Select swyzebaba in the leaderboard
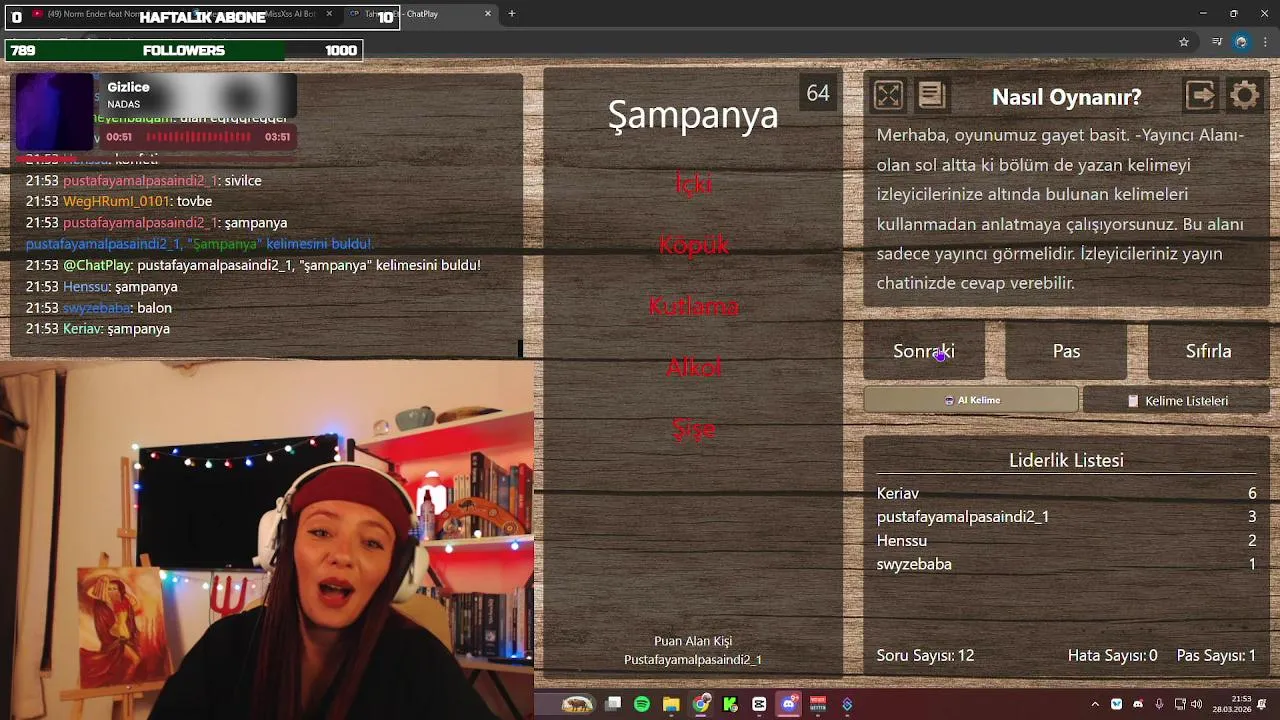The image size is (1280, 720). click(1066, 564)
